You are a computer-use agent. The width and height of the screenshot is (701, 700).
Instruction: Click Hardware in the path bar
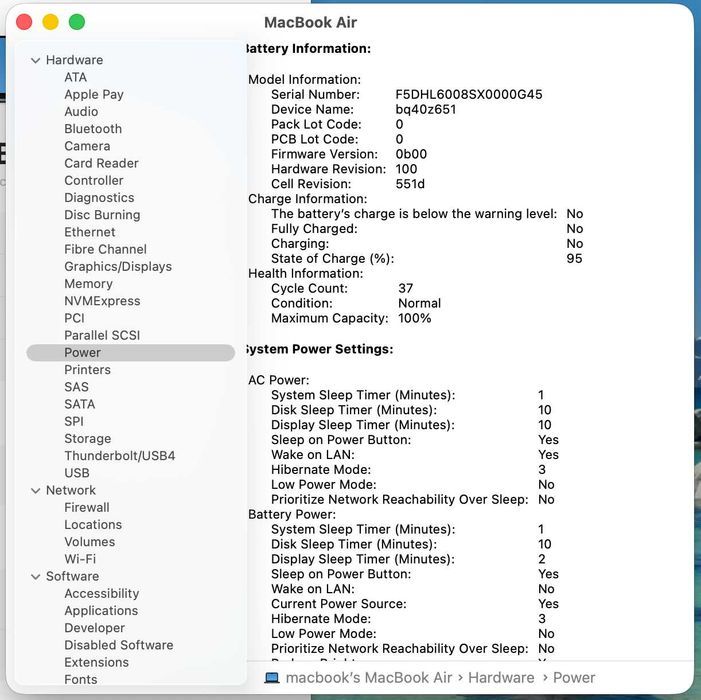click(x=501, y=678)
